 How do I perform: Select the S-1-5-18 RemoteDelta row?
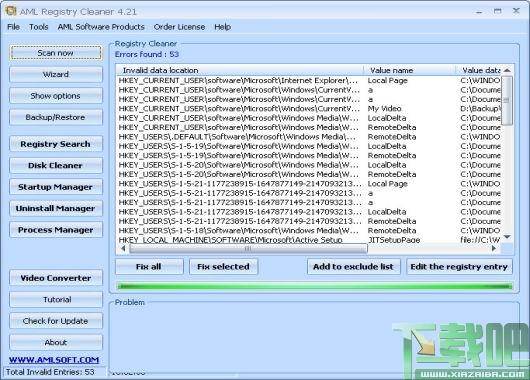(x=309, y=231)
